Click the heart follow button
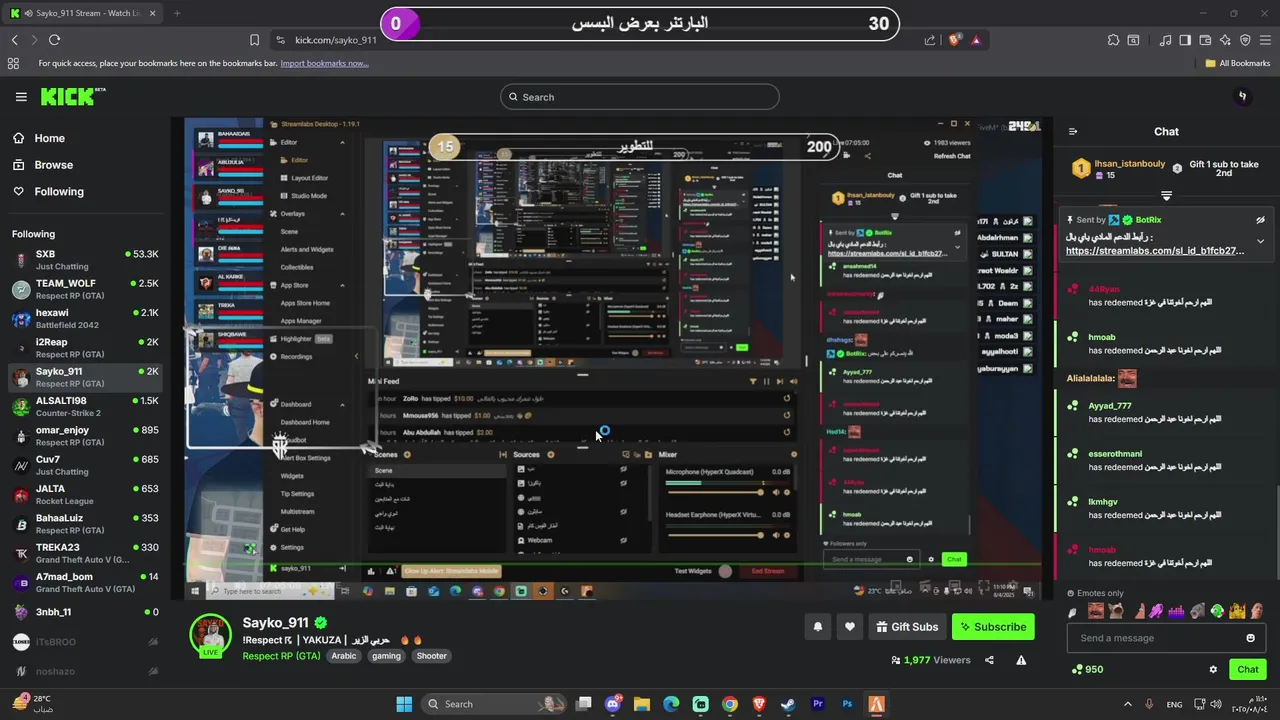Viewport: 1280px width, 720px height. coord(850,627)
